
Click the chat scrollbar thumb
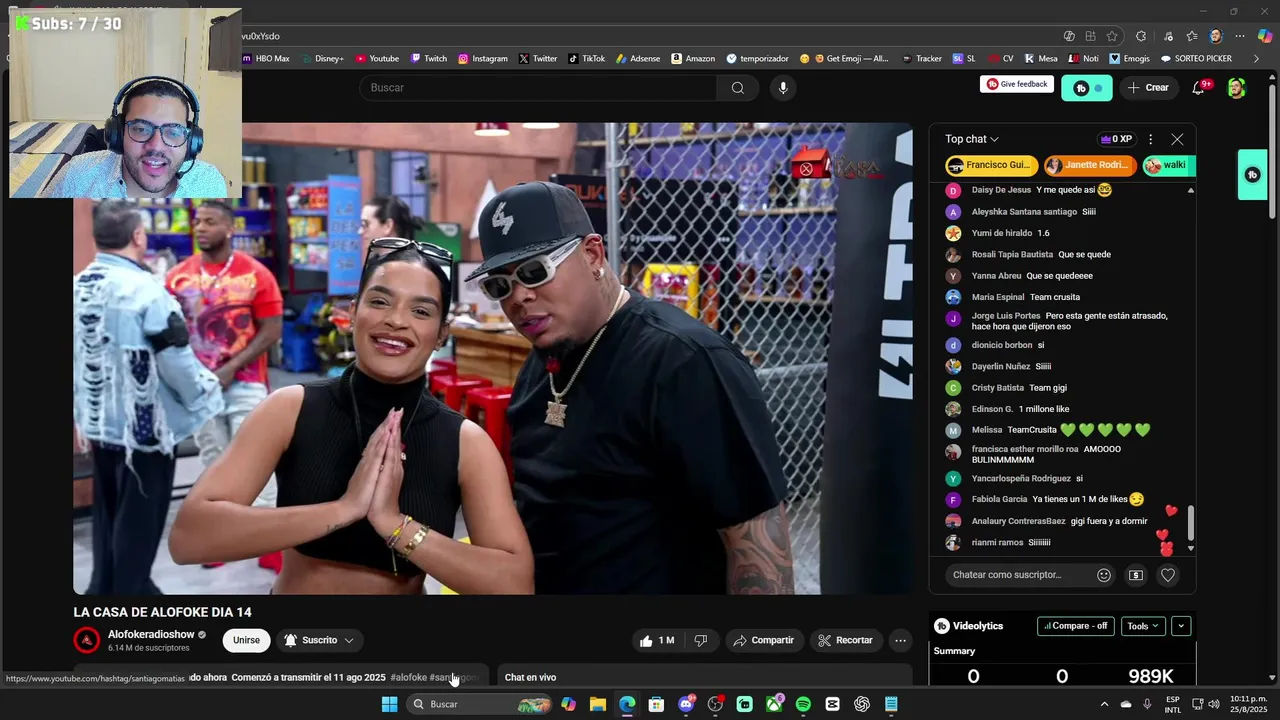[1190, 522]
